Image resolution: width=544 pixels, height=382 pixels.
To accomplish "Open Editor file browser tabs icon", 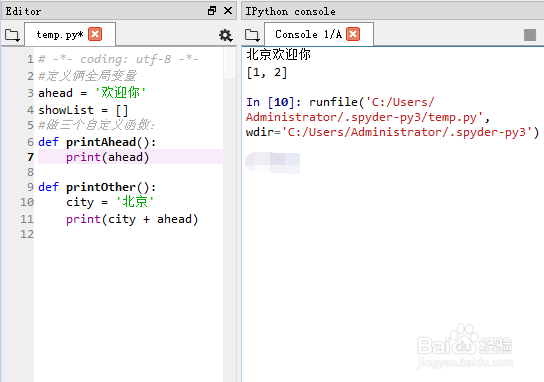I will (x=12, y=35).
